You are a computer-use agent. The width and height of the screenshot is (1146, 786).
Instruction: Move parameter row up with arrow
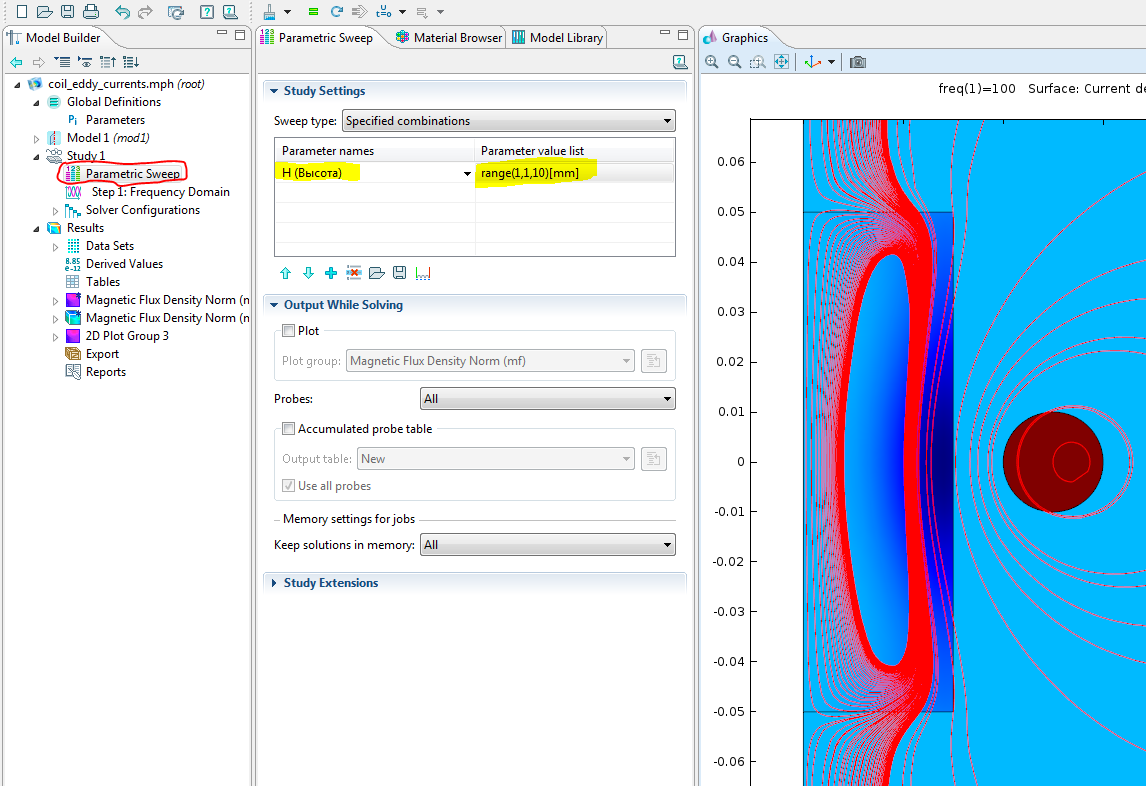click(x=285, y=273)
